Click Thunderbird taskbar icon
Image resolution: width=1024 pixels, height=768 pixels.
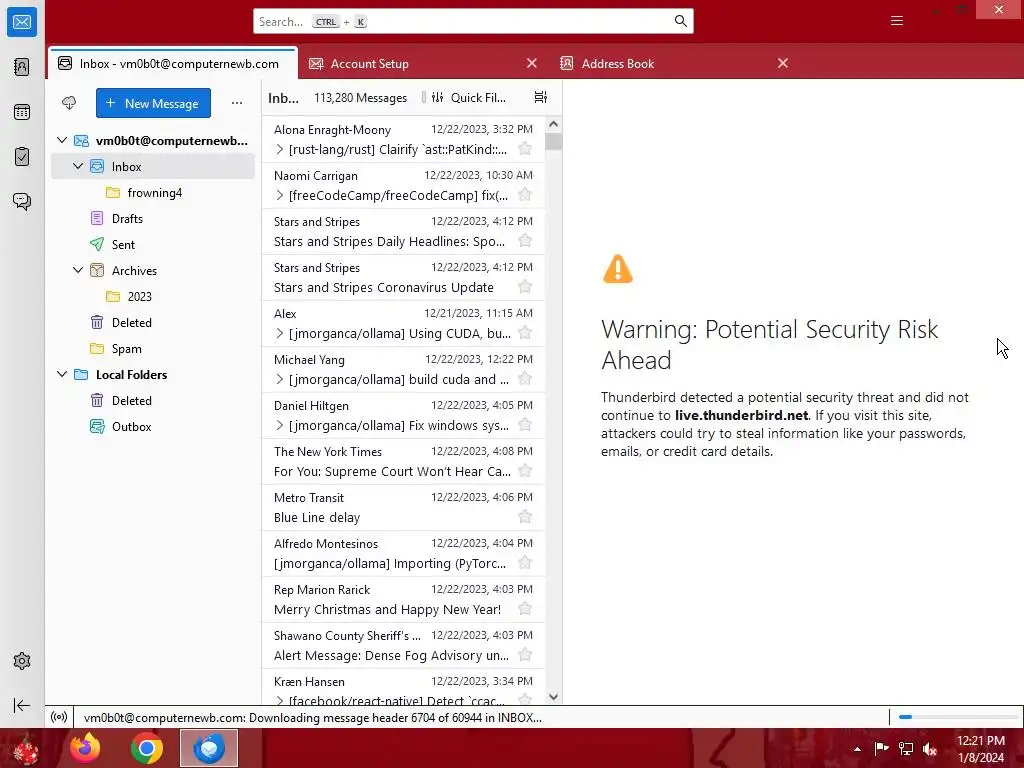tap(209, 748)
